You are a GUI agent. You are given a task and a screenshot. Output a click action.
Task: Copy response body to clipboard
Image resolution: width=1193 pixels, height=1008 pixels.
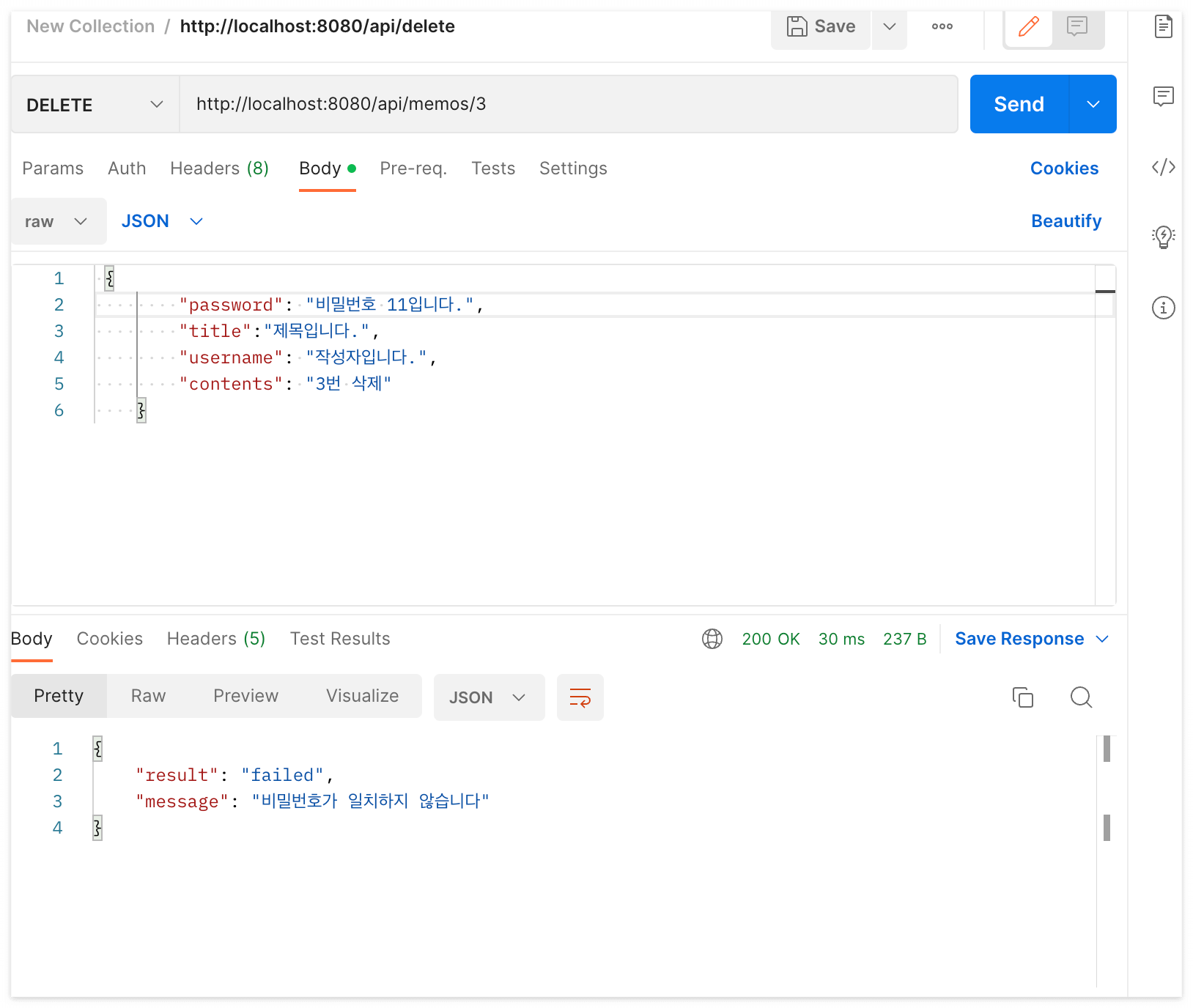(x=1022, y=697)
